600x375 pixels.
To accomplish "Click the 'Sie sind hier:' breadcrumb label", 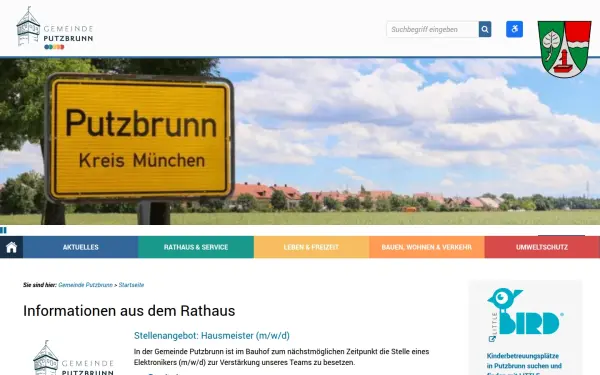I will (40, 285).
